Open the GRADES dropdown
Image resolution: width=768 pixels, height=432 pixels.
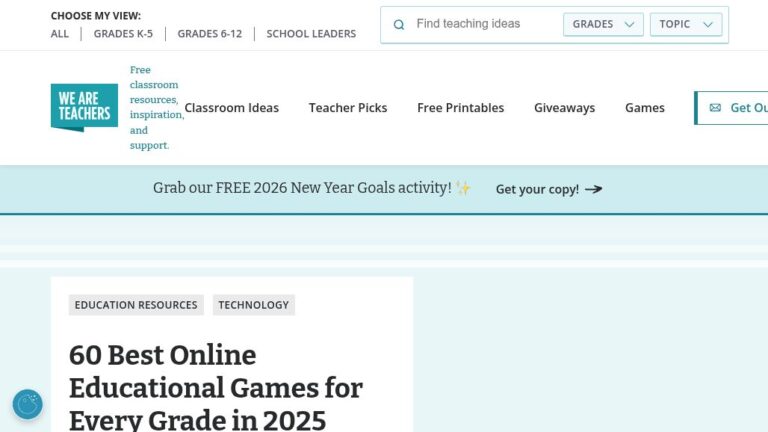click(x=603, y=24)
